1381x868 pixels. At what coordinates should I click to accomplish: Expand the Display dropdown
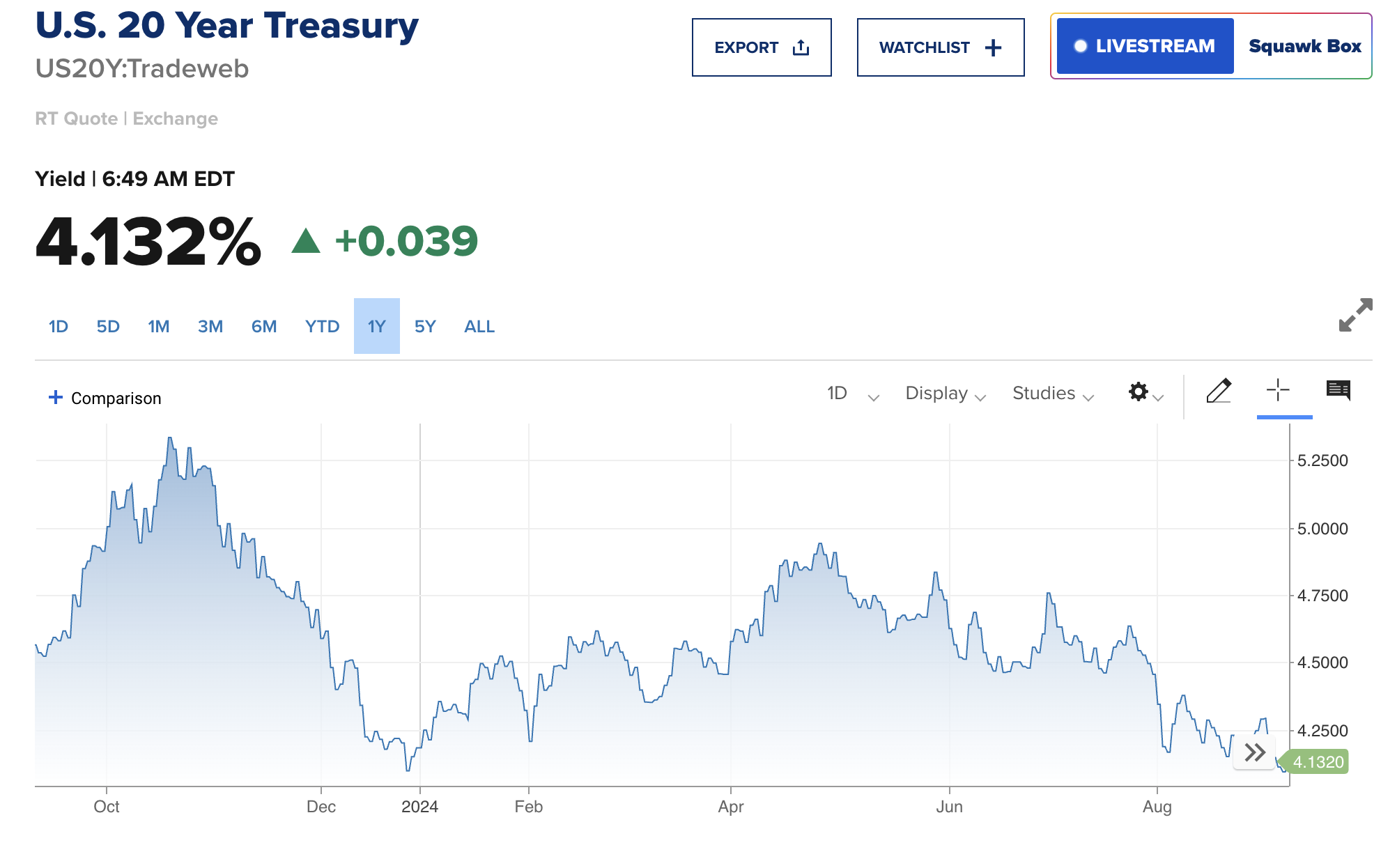945,394
